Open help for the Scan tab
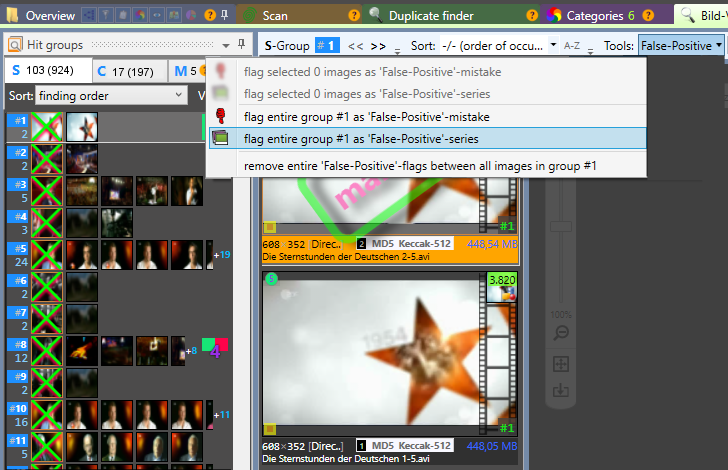This screenshot has height=470, width=728. (x=354, y=15)
